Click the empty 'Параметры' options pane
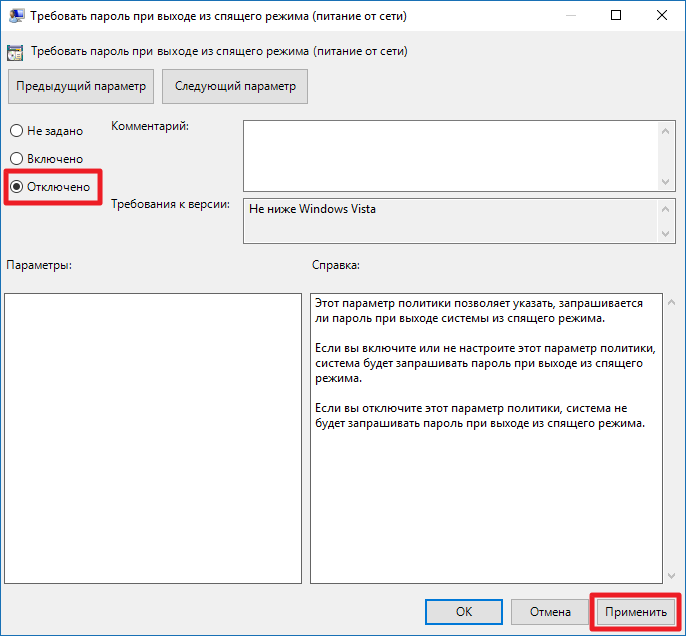Viewport: 686px width, 636px height. (x=153, y=438)
